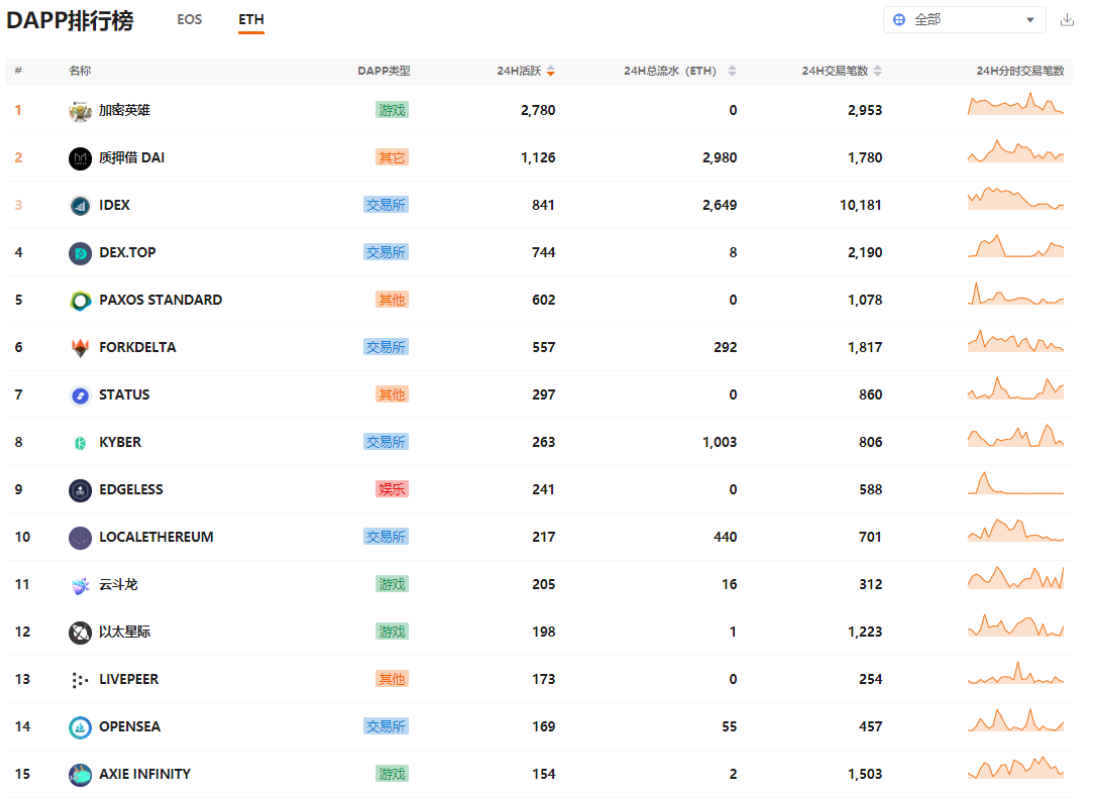1109x803 pixels.
Task: Click the OPENSEA logo icon
Action: [80, 727]
